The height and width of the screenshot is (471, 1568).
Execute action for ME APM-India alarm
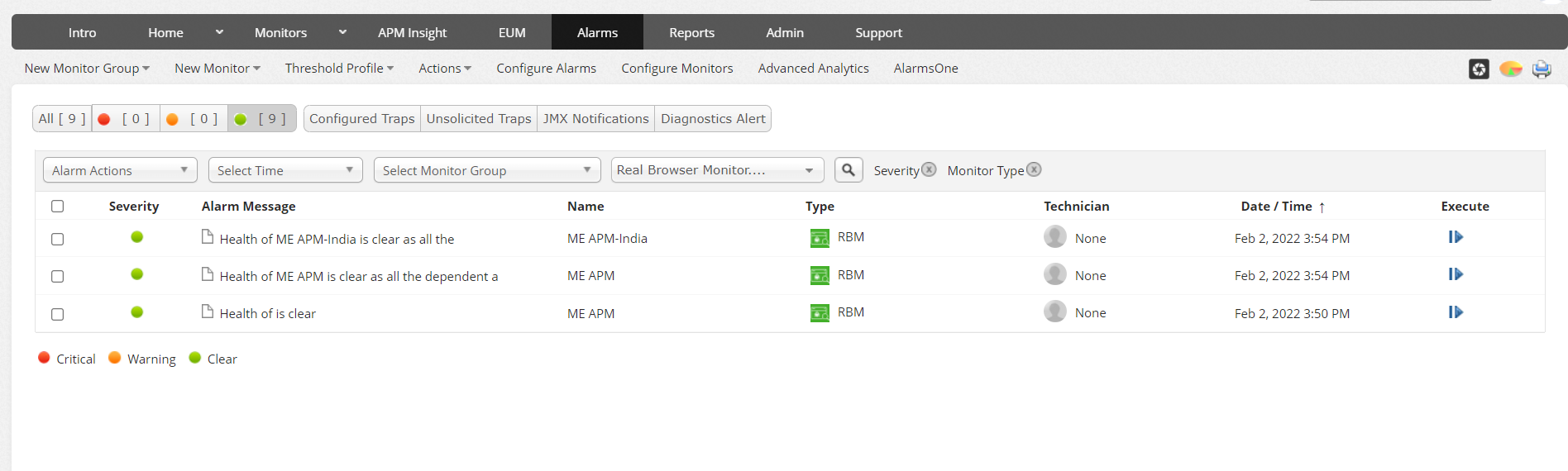coord(1456,238)
